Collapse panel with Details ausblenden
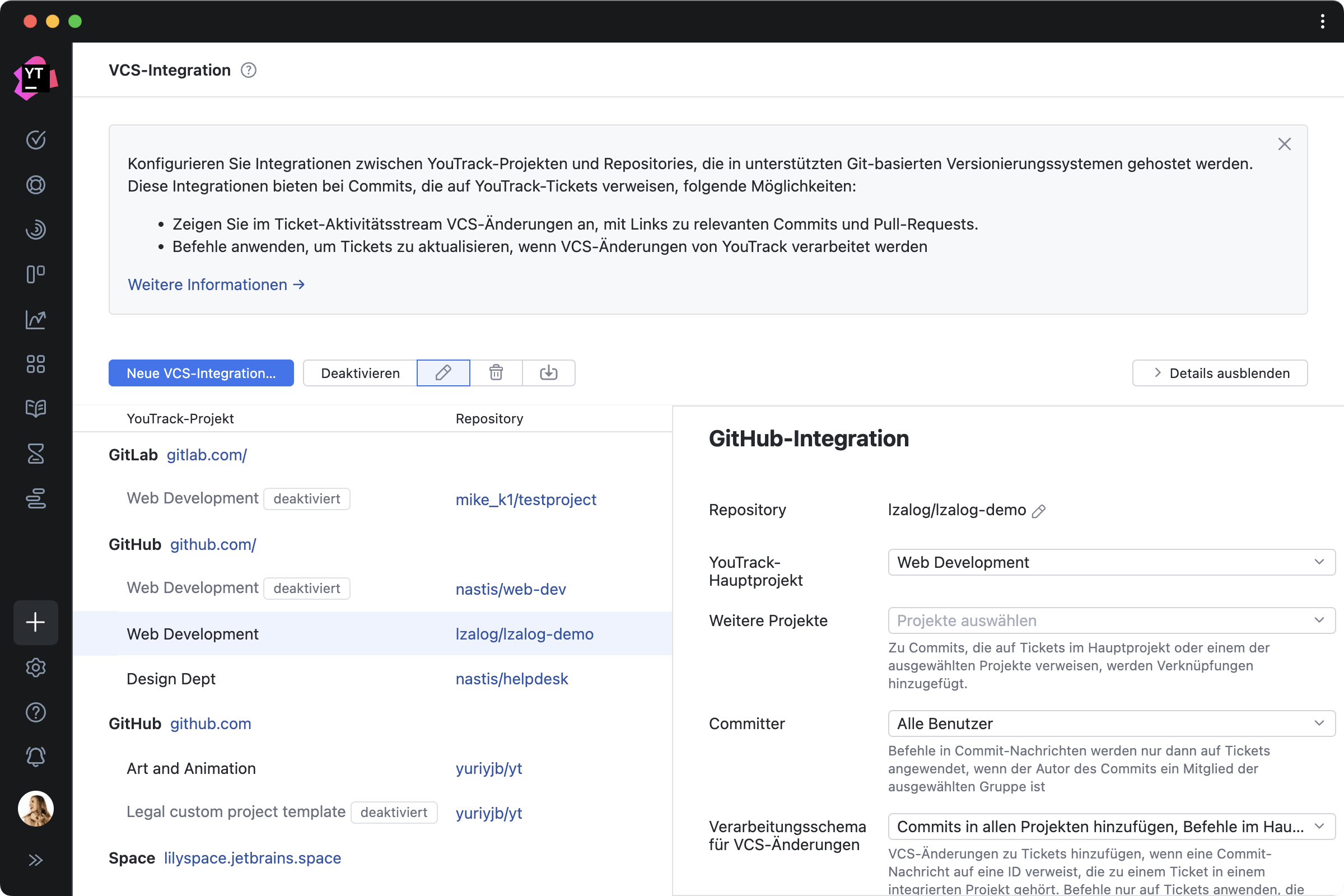The image size is (1344, 896). click(x=1220, y=373)
